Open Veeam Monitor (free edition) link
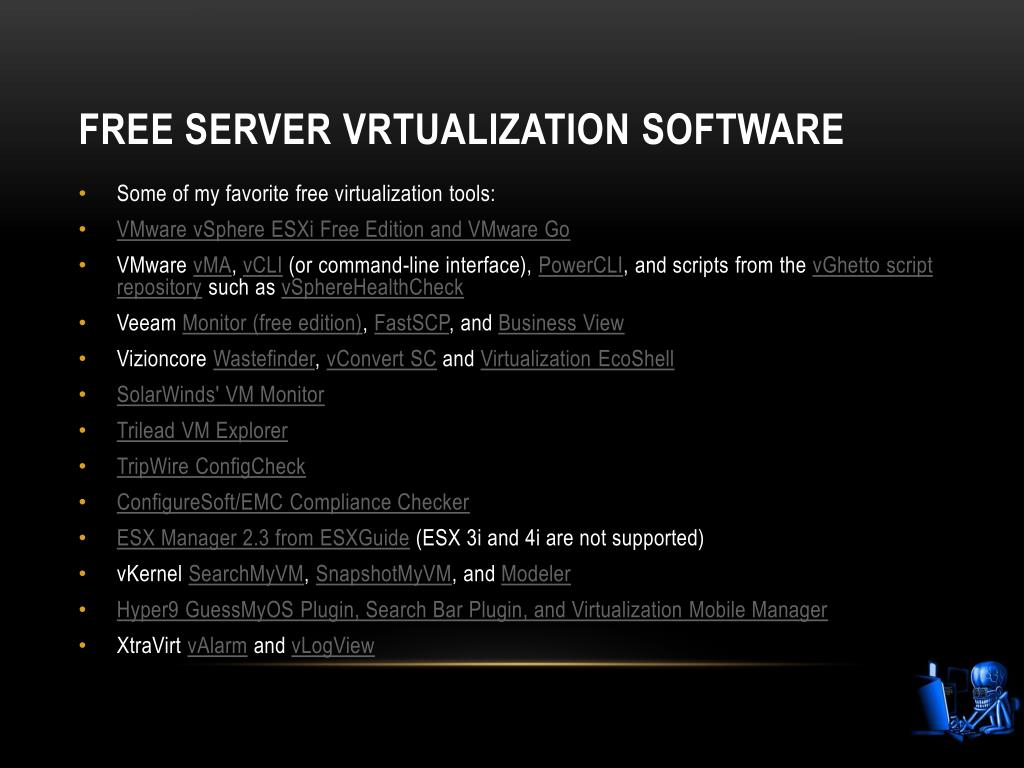This screenshot has height=768, width=1024. tap(272, 323)
